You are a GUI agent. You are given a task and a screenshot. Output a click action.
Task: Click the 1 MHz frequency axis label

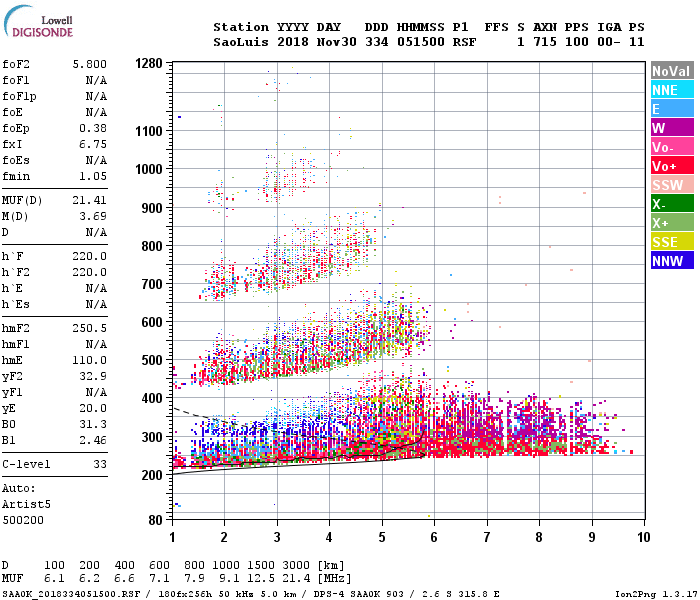click(x=172, y=537)
